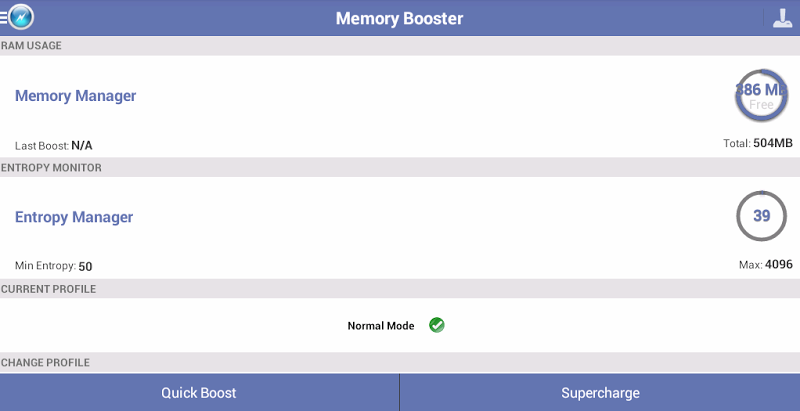Select the Normal Mode profile label
The height and width of the screenshot is (411, 800).
pyautogui.click(x=380, y=326)
